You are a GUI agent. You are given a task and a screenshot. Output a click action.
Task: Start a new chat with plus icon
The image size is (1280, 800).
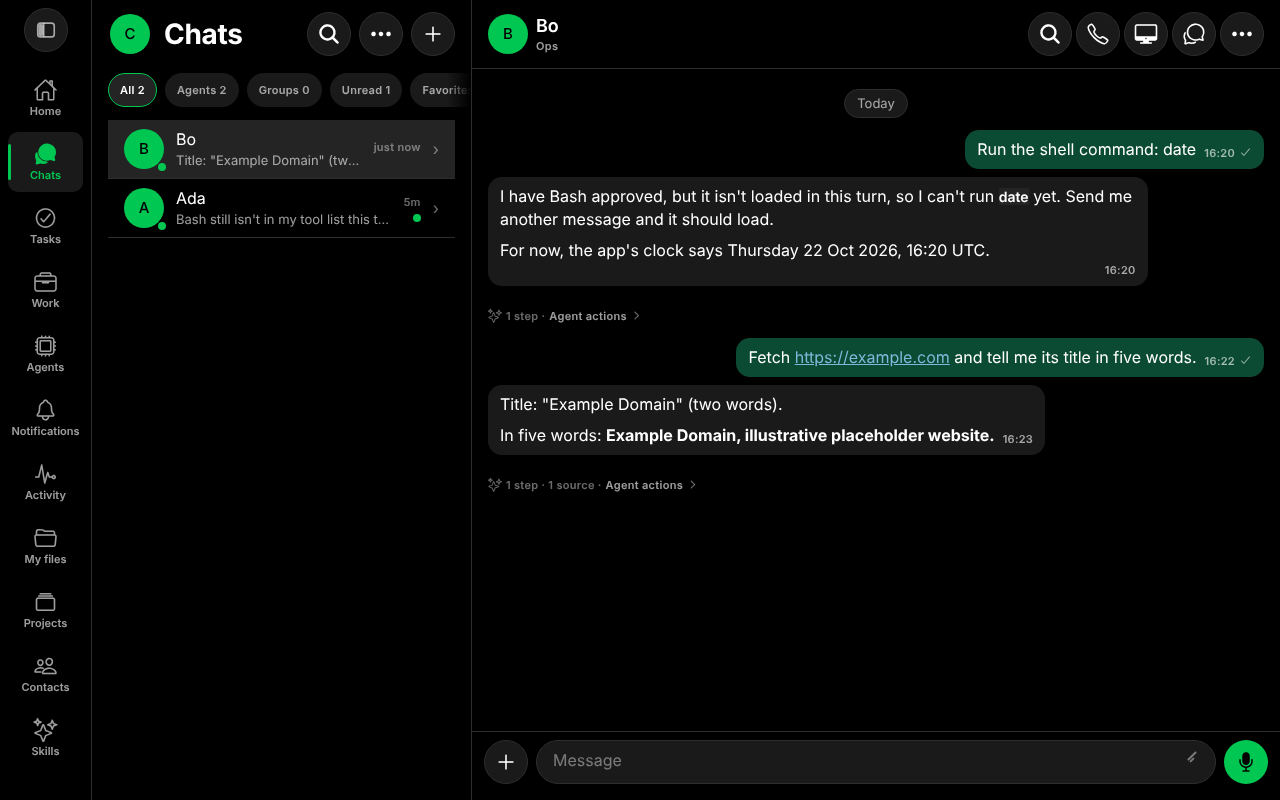[433, 34]
